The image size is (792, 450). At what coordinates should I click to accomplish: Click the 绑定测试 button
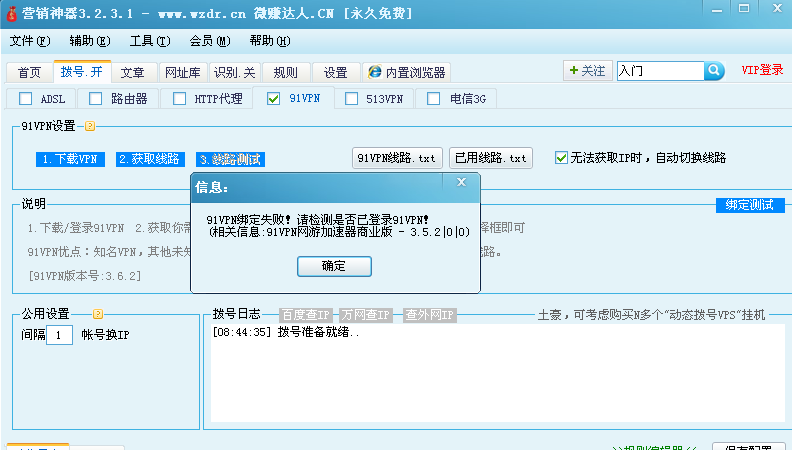[750, 205]
